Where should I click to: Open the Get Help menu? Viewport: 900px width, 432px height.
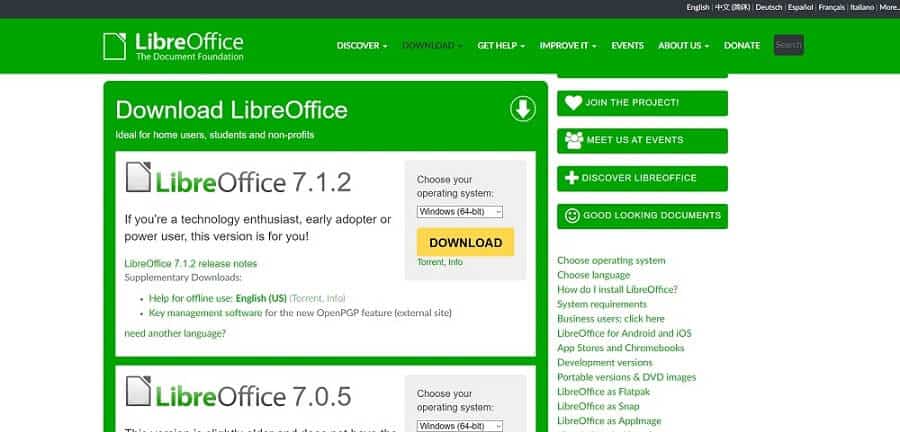coord(501,46)
